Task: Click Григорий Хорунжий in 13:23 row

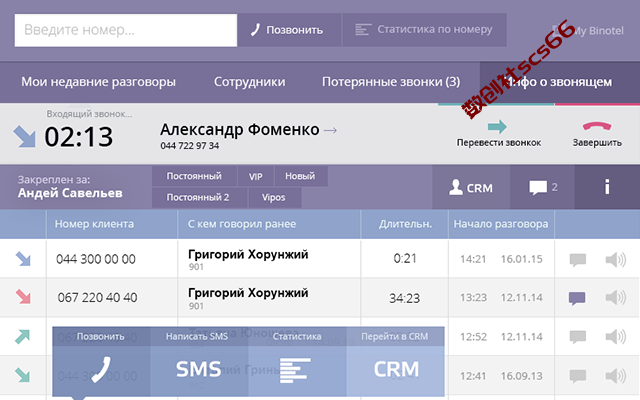Action: tap(248, 293)
